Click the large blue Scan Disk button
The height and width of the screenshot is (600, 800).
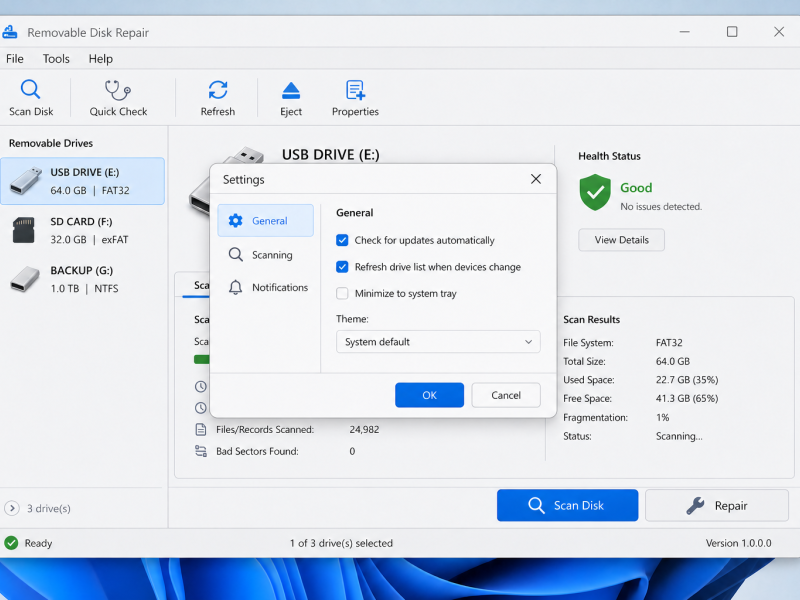pyautogui.click(x=567, y=506)
